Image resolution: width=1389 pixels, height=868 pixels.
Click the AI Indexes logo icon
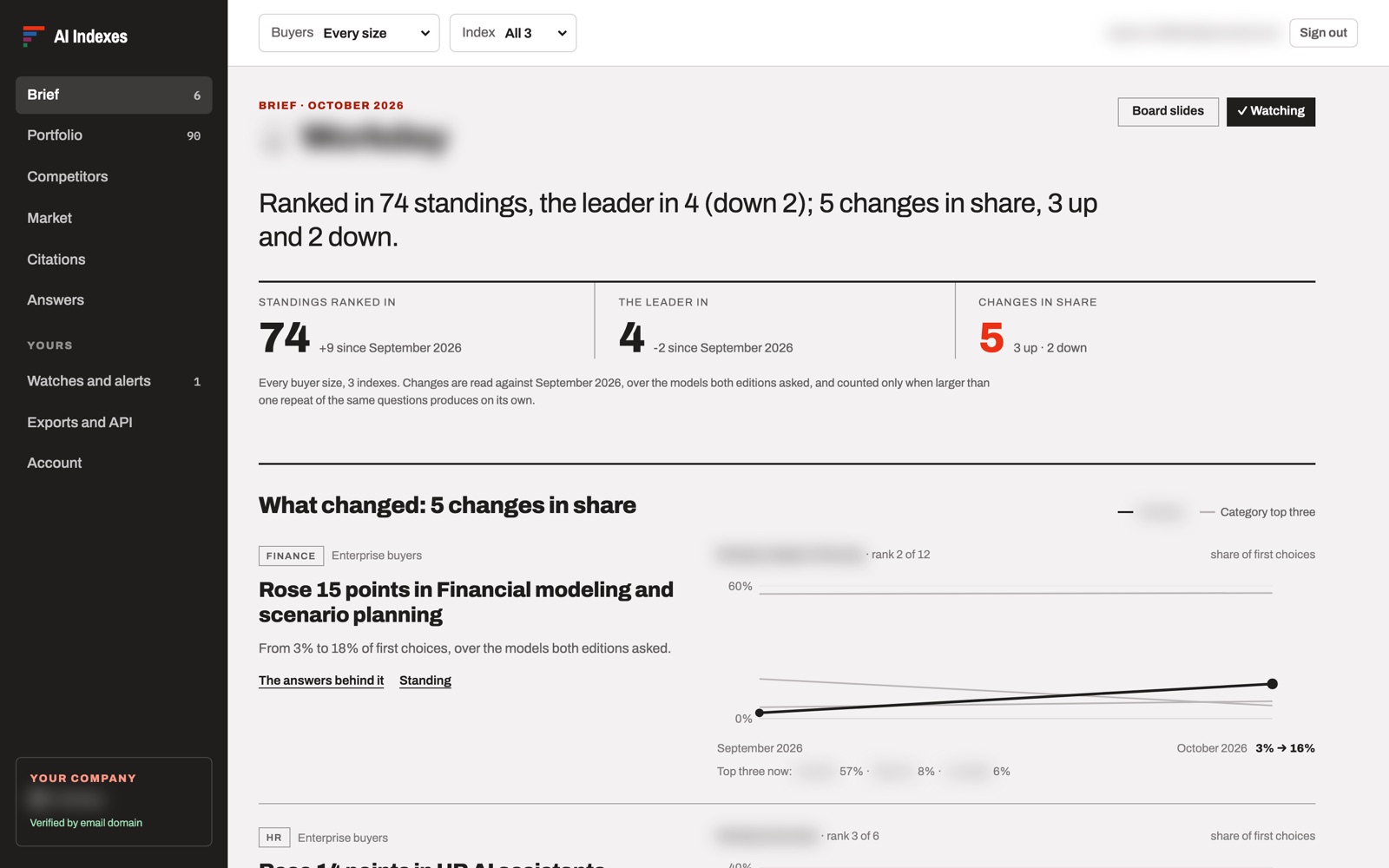point(33,36)
